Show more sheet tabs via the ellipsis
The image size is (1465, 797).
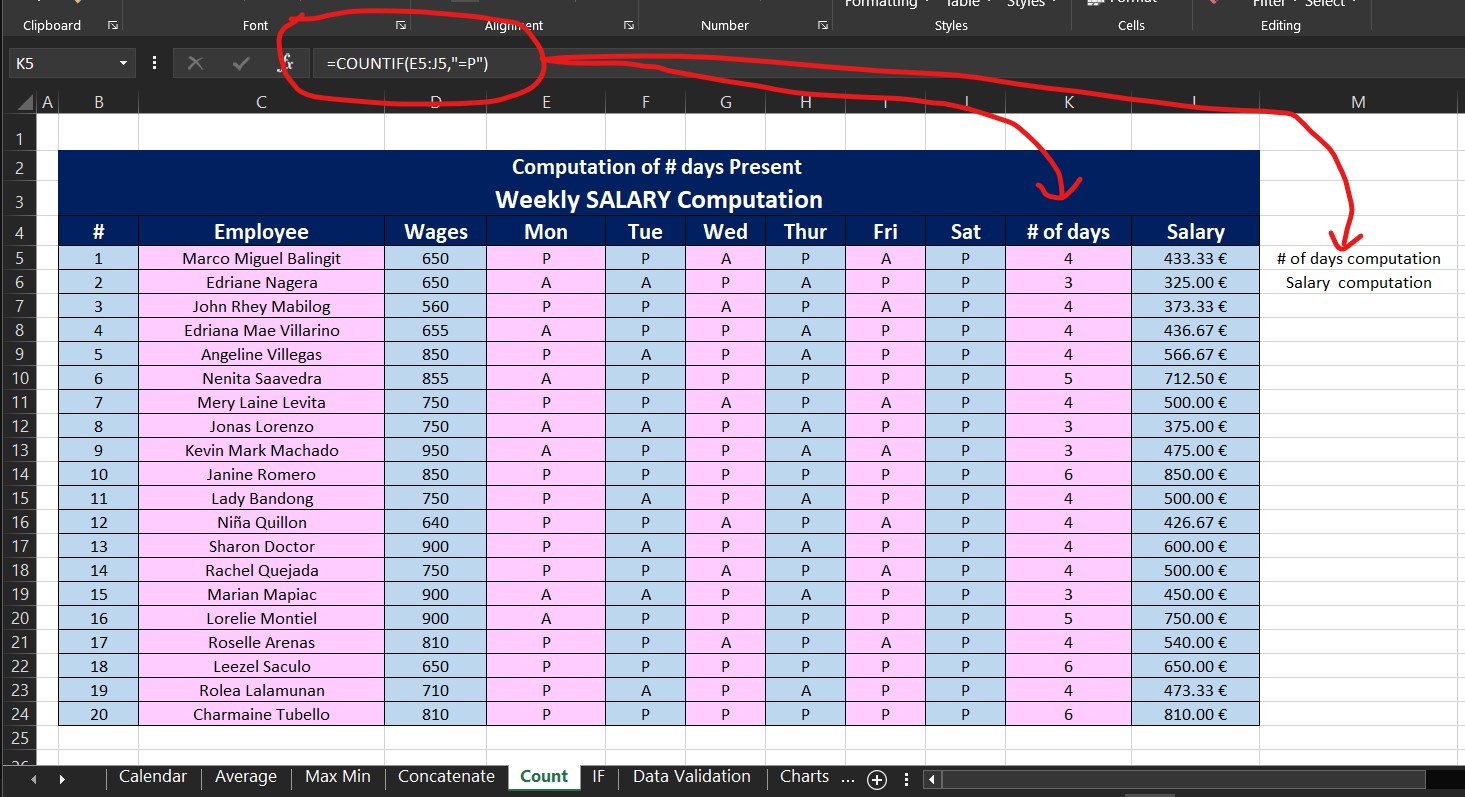click(x=848, y=777)
